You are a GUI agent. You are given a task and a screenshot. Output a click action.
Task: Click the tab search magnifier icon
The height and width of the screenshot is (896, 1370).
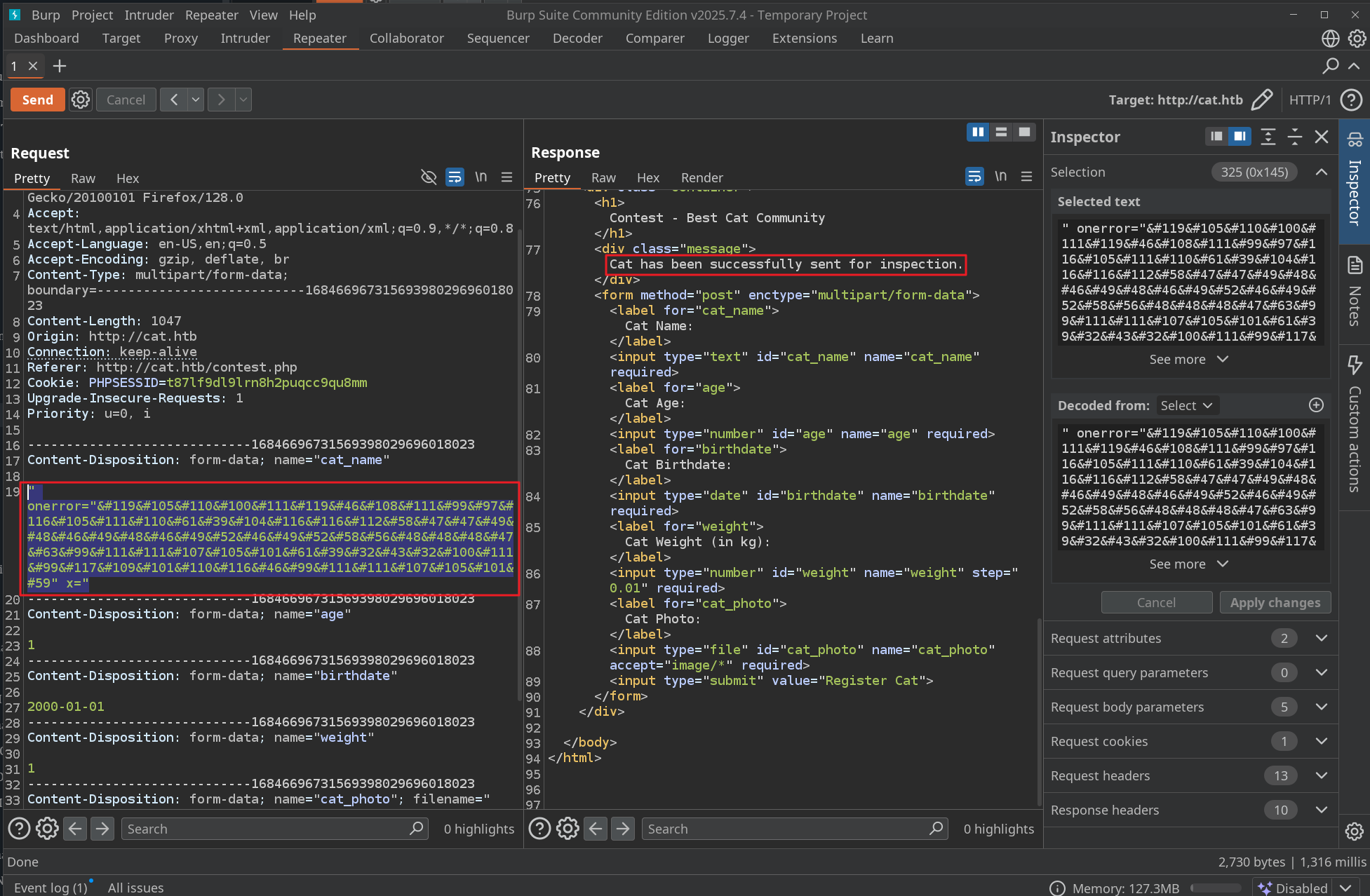pyautogui.click(x=1330, y=66)
